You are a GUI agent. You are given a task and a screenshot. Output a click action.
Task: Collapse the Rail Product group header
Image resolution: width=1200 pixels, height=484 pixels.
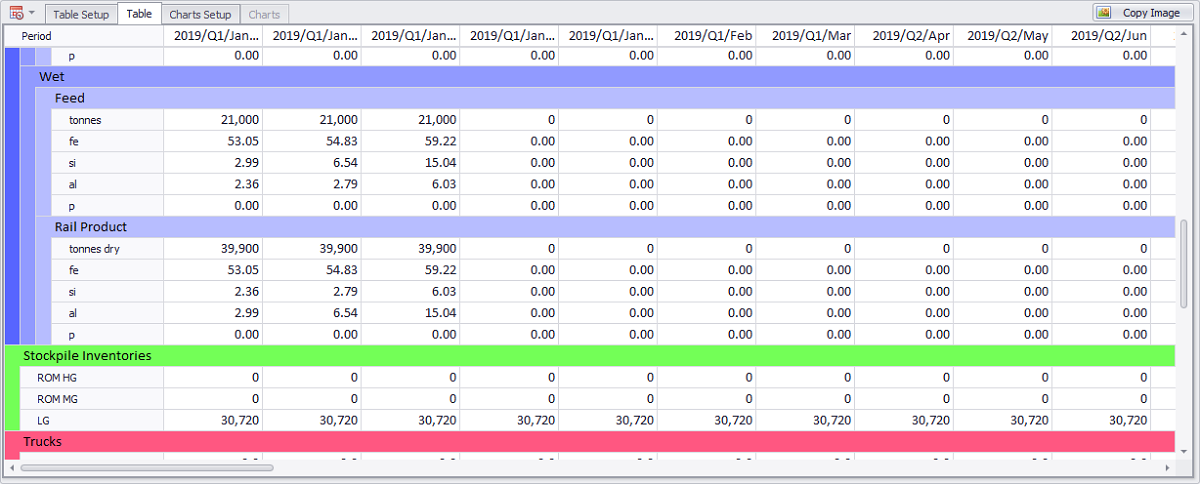click(x=90, y=227)
